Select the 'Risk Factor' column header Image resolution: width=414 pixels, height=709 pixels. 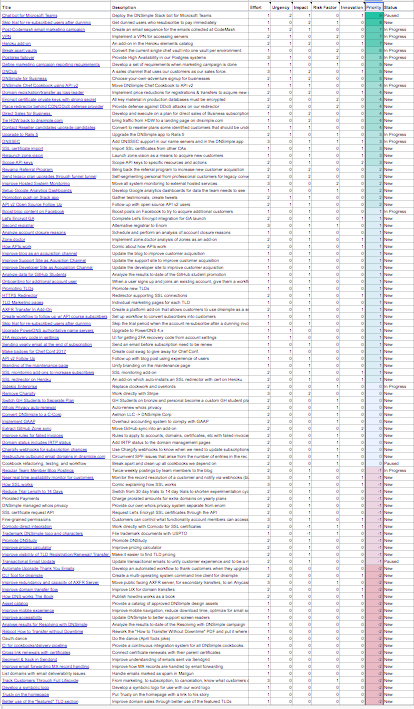325,8
